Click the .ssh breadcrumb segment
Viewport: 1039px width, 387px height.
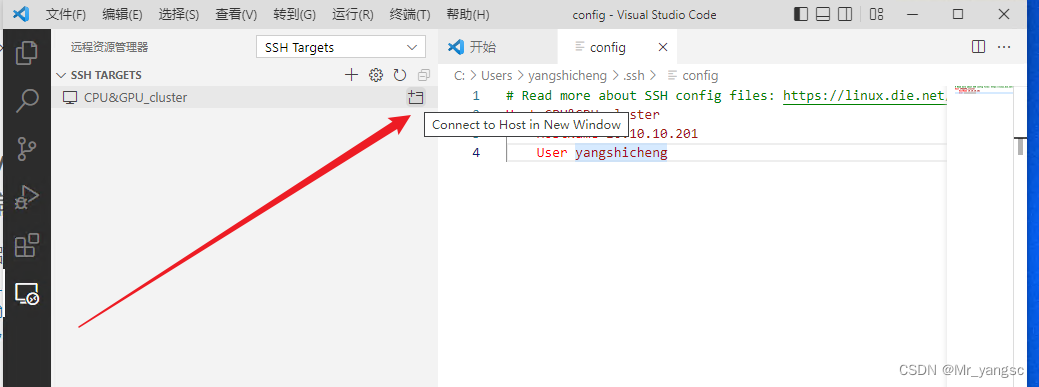click(633, 76)
